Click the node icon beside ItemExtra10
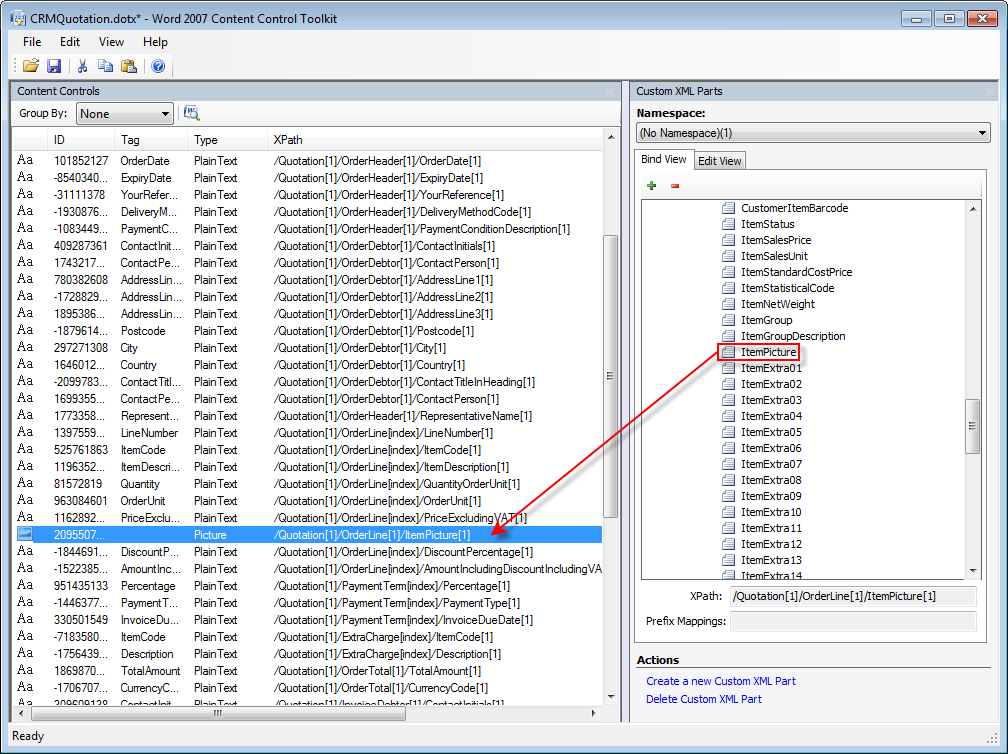1008x754 pixels. pyautogui.click(x=728, y=512)
